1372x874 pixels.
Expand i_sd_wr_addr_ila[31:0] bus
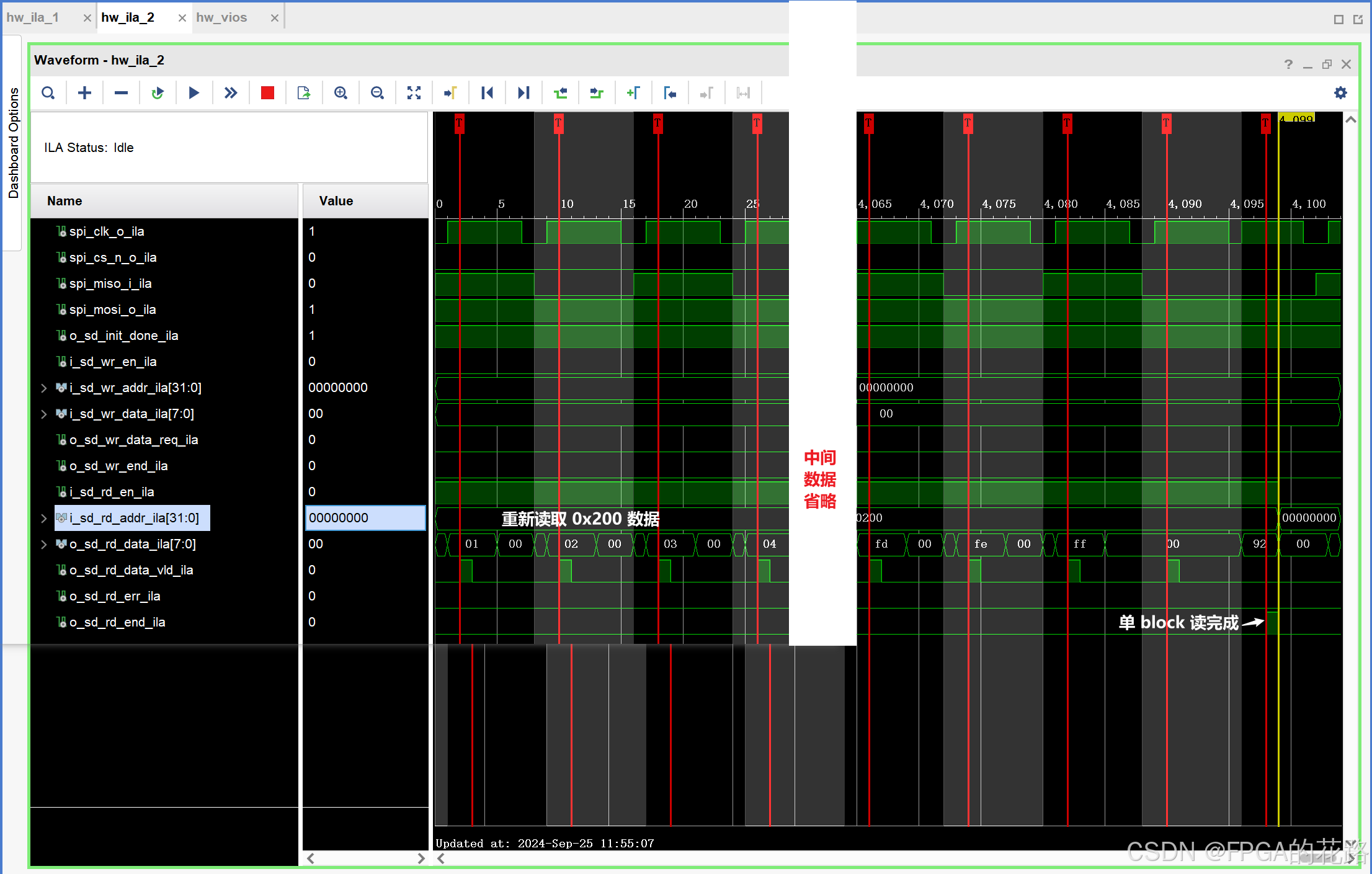click(43, 388)
